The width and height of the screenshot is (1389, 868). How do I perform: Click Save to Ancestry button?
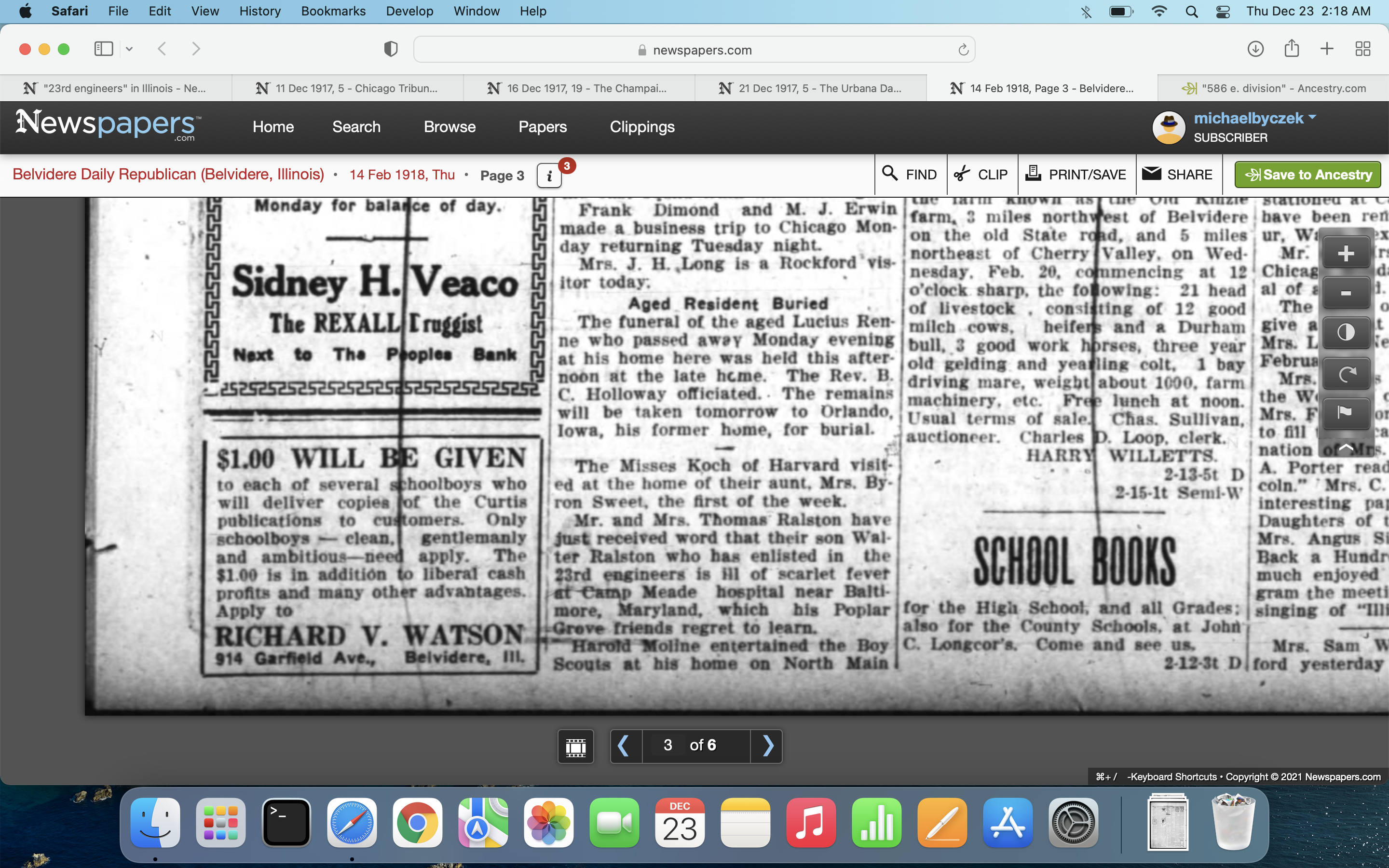point(1307,175)
